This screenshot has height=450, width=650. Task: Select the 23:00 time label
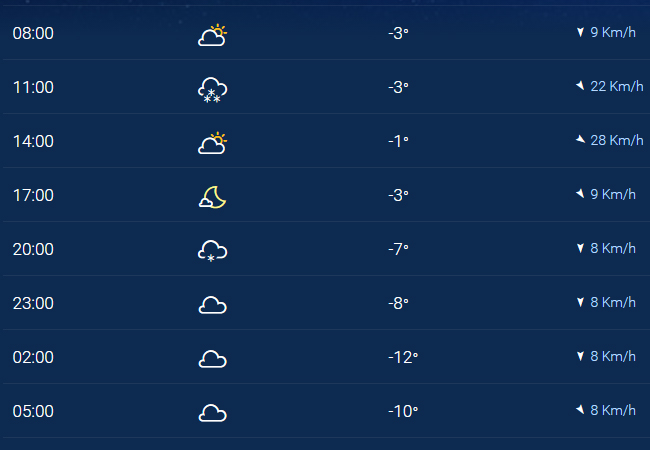[x=33, y=303]
